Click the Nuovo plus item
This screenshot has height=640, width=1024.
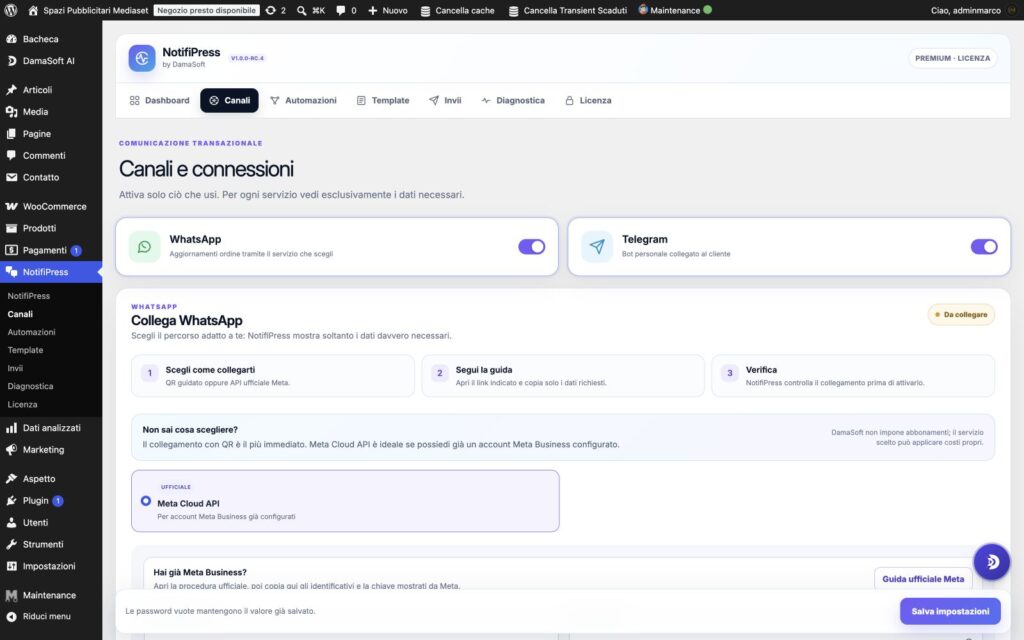tap(388, 10)
